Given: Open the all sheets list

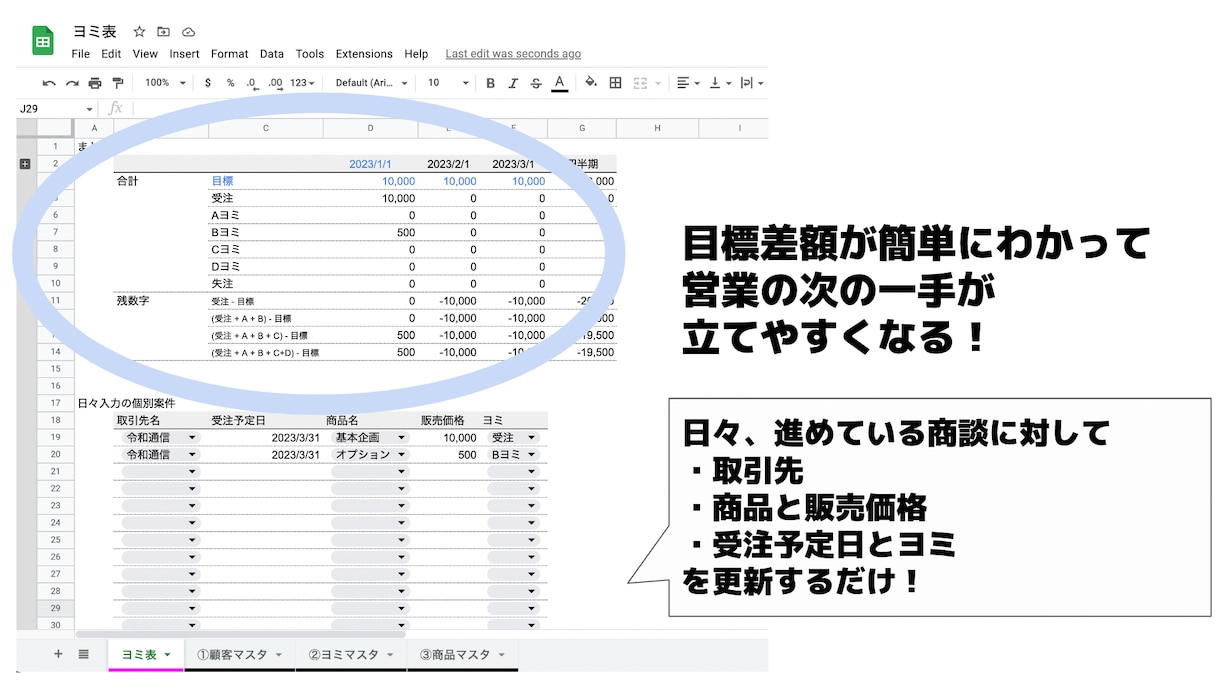Looking at the screenshot, I should tap(84, 654).
